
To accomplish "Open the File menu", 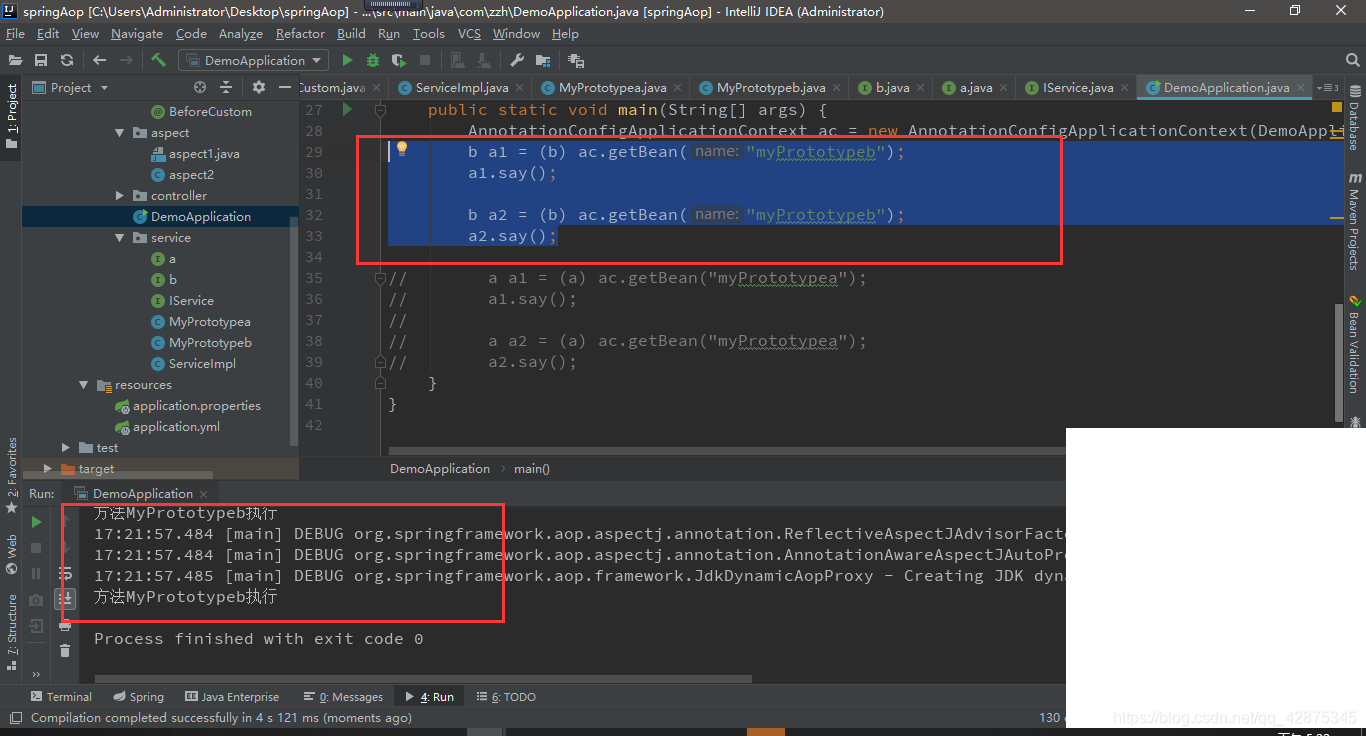I will (15, 33).
